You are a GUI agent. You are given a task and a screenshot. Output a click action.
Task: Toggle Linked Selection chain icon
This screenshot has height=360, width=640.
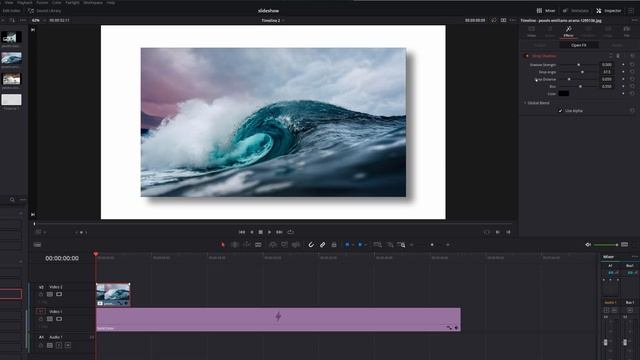[x=322, y=244]
